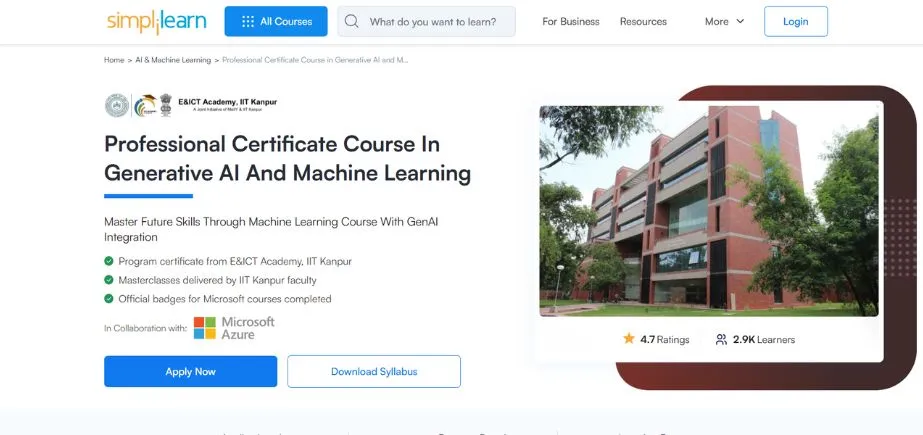
Task: Focus the 'What do you want to learn?' field
Action: pyautogui.click(x=426, y=22)
